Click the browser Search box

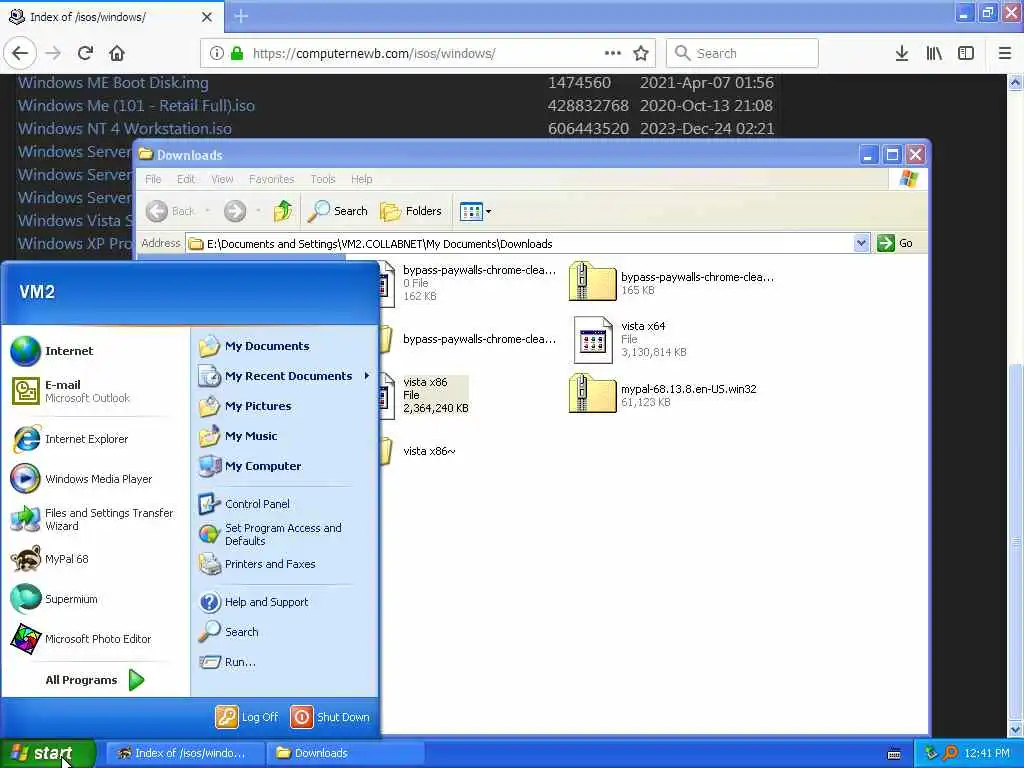[x=742, y=53]
